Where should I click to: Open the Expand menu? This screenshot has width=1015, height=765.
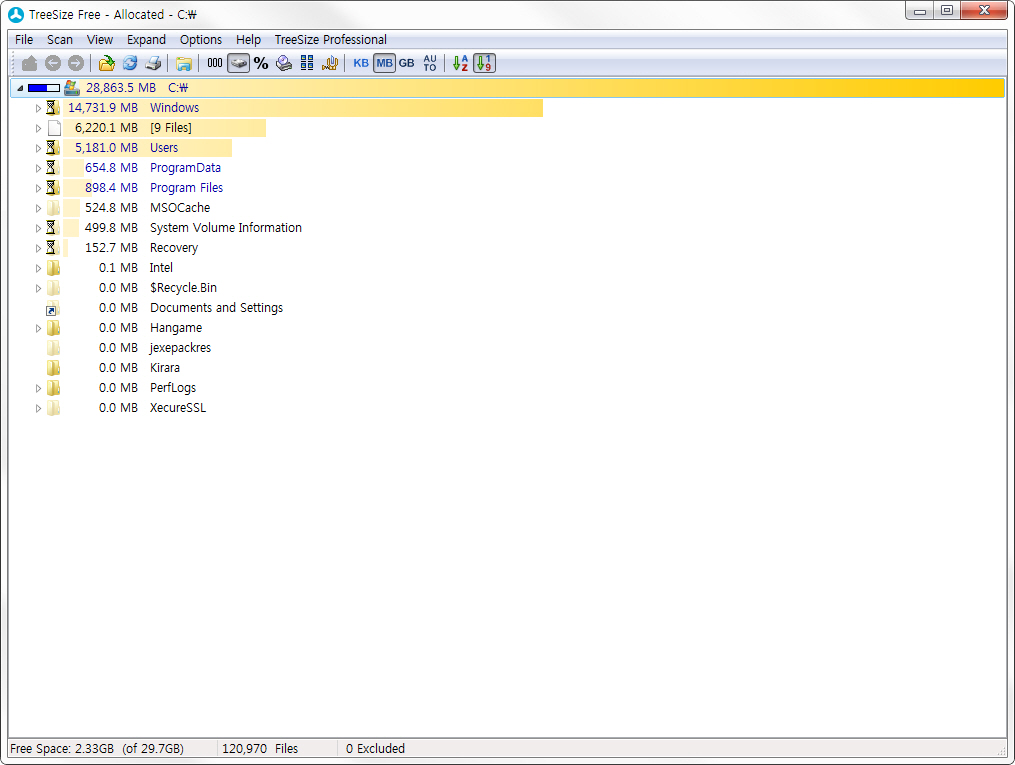(x=146, y=39)
